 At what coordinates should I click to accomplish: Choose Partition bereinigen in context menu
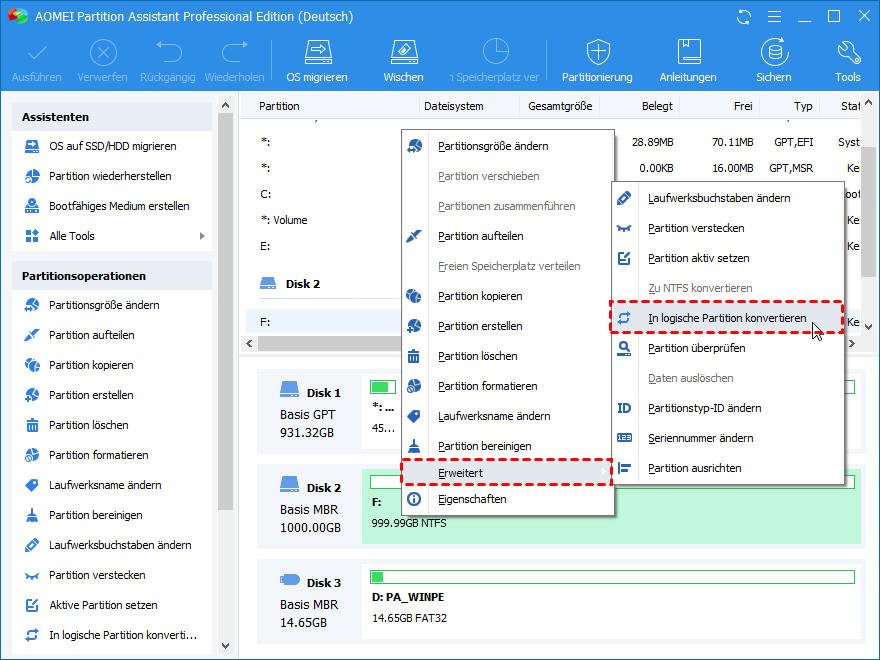tap(508, 446)
